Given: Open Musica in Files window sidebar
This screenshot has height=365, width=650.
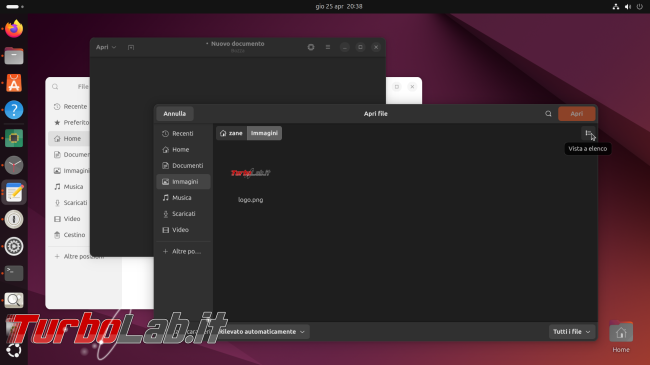Looking at the screenshot, I should coord(69,187).
